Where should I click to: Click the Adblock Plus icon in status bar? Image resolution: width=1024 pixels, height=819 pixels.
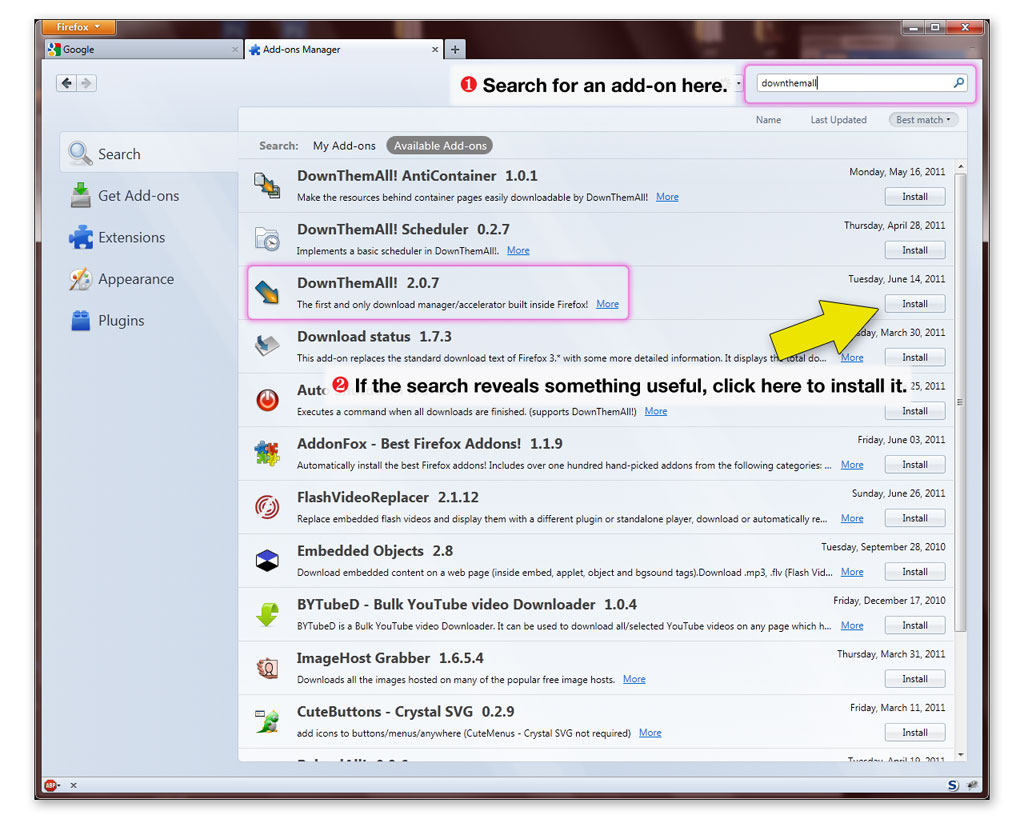(x=50, y=785)
